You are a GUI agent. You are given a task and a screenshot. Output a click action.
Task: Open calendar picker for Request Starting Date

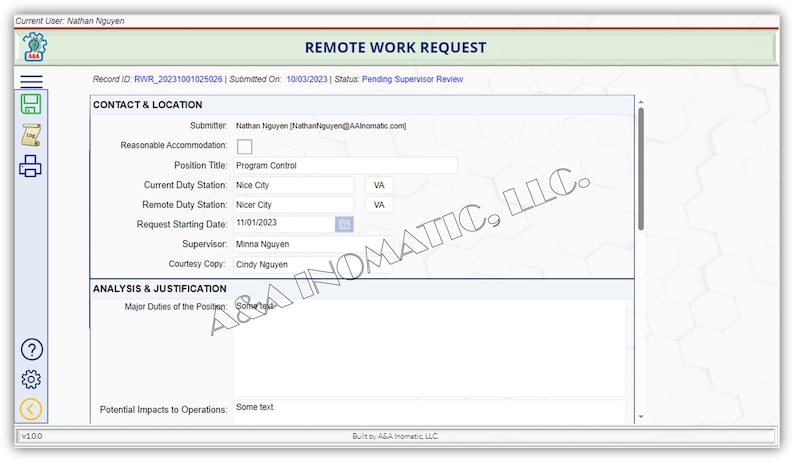pyautogui.click(x=344, y=224)
